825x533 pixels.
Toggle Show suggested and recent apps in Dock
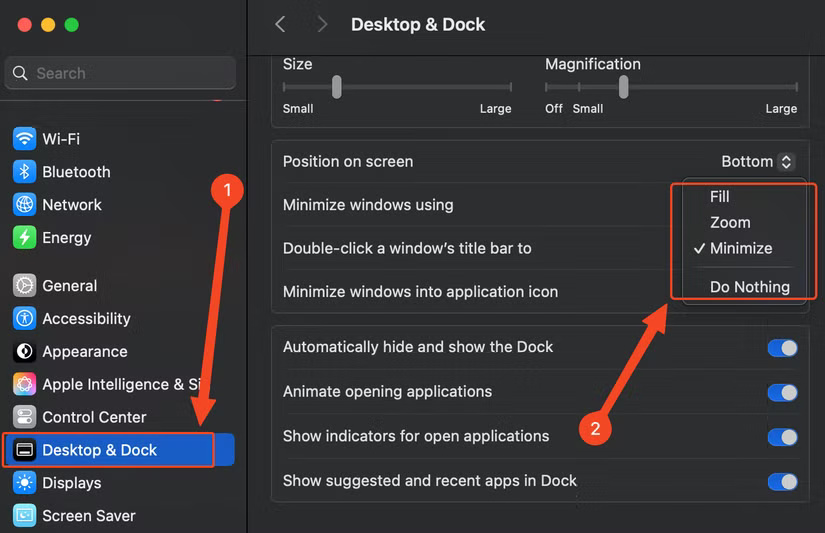(x=782, y=481)
